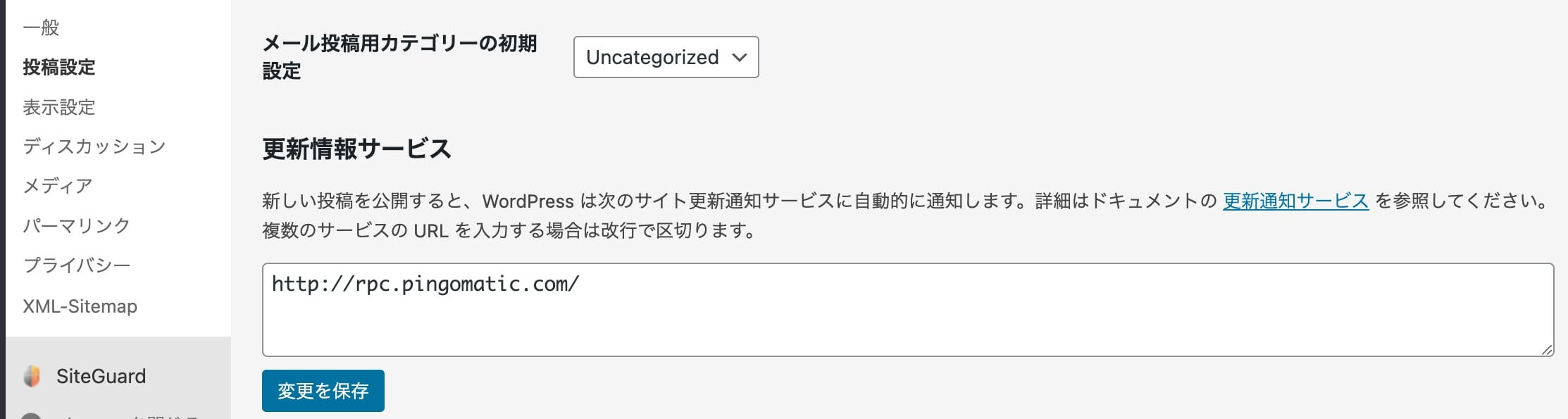Navigate to メディア settings

pyautogui.click(x=58, y=186)
